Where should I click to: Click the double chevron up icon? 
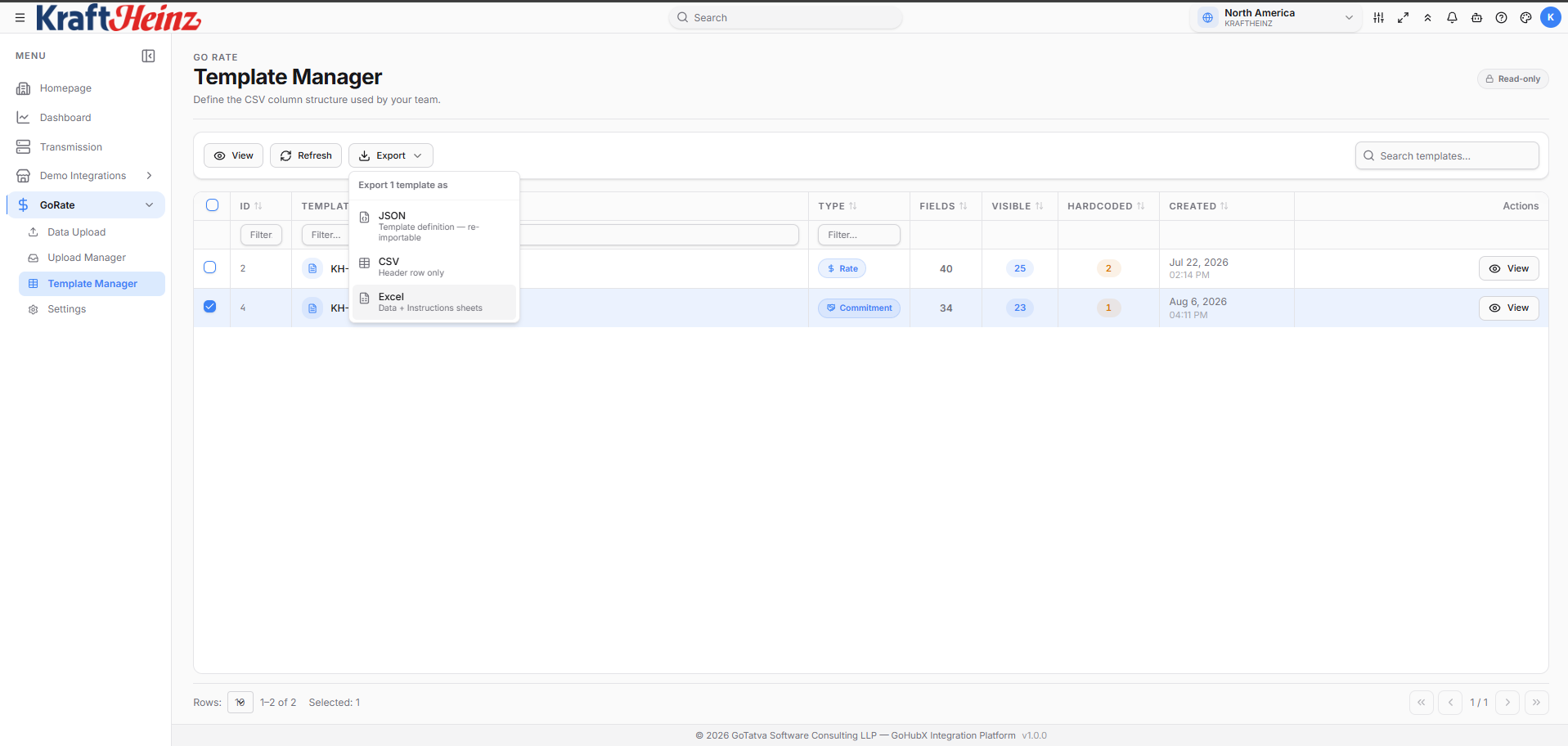1427,17
